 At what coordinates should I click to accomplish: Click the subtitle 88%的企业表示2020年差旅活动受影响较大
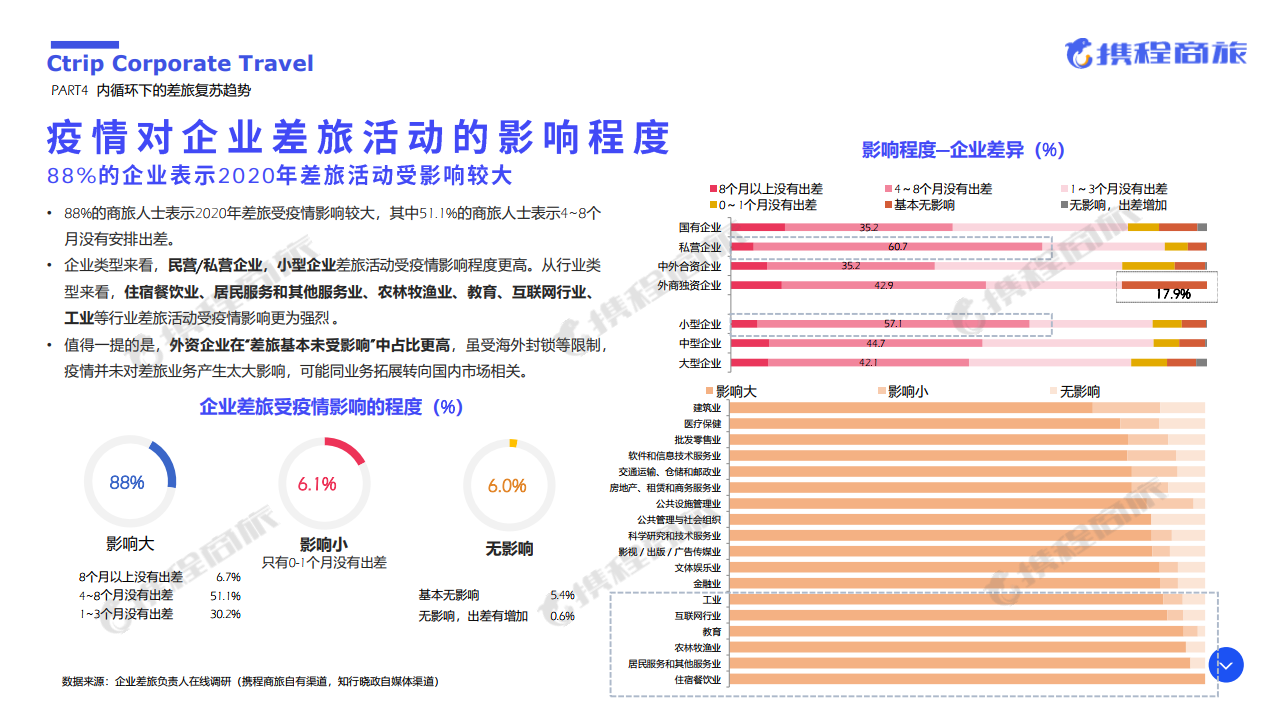[280, 176]
